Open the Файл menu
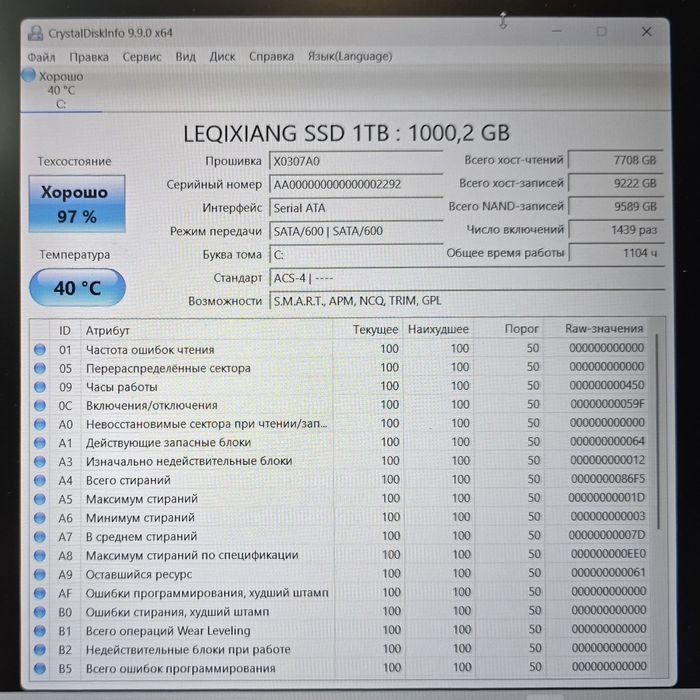700x700 pixels. point(41,57)
